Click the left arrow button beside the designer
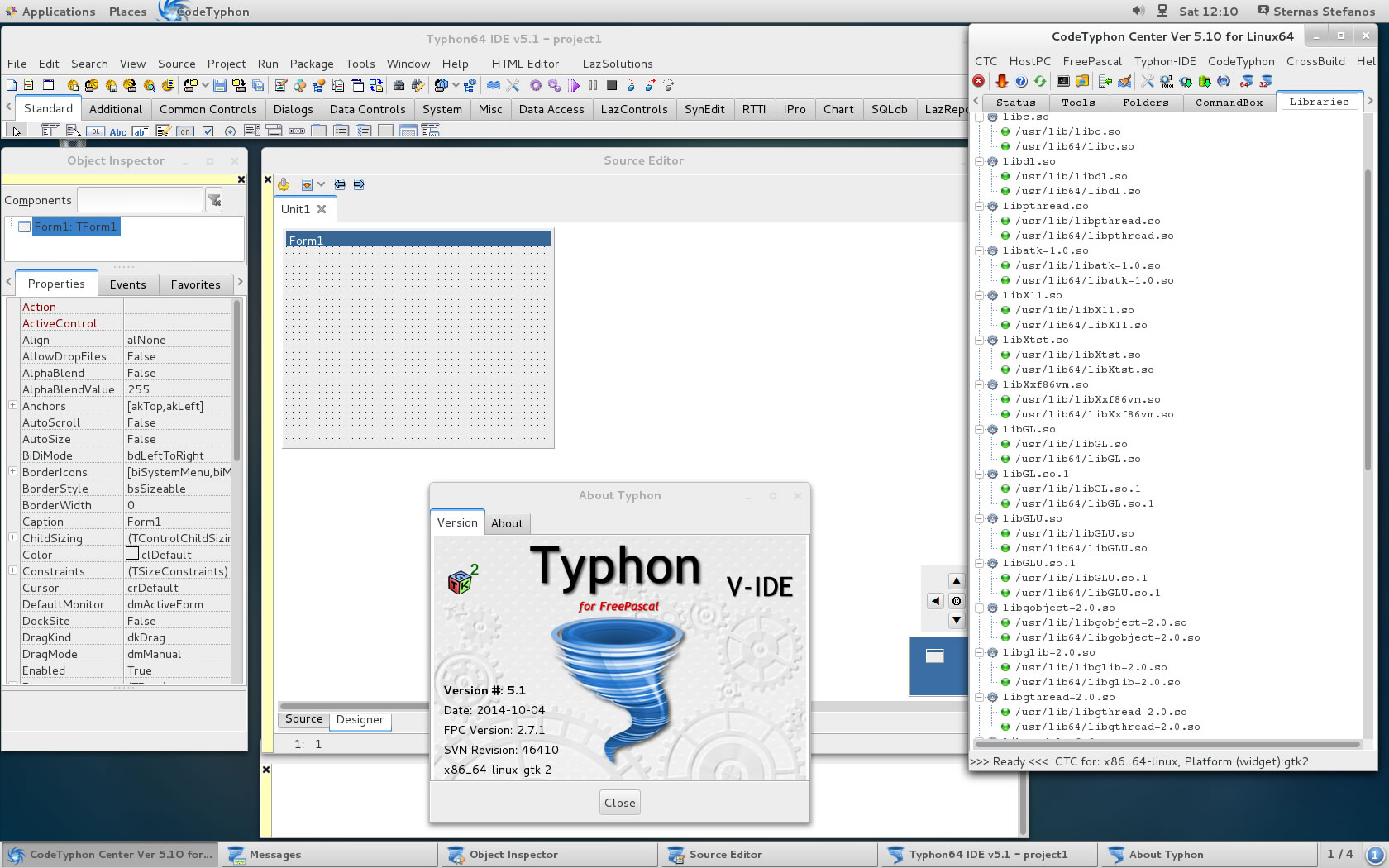The height and width of the screenshot is (868, 1389). pyautogui.click(x=935, y=601)
